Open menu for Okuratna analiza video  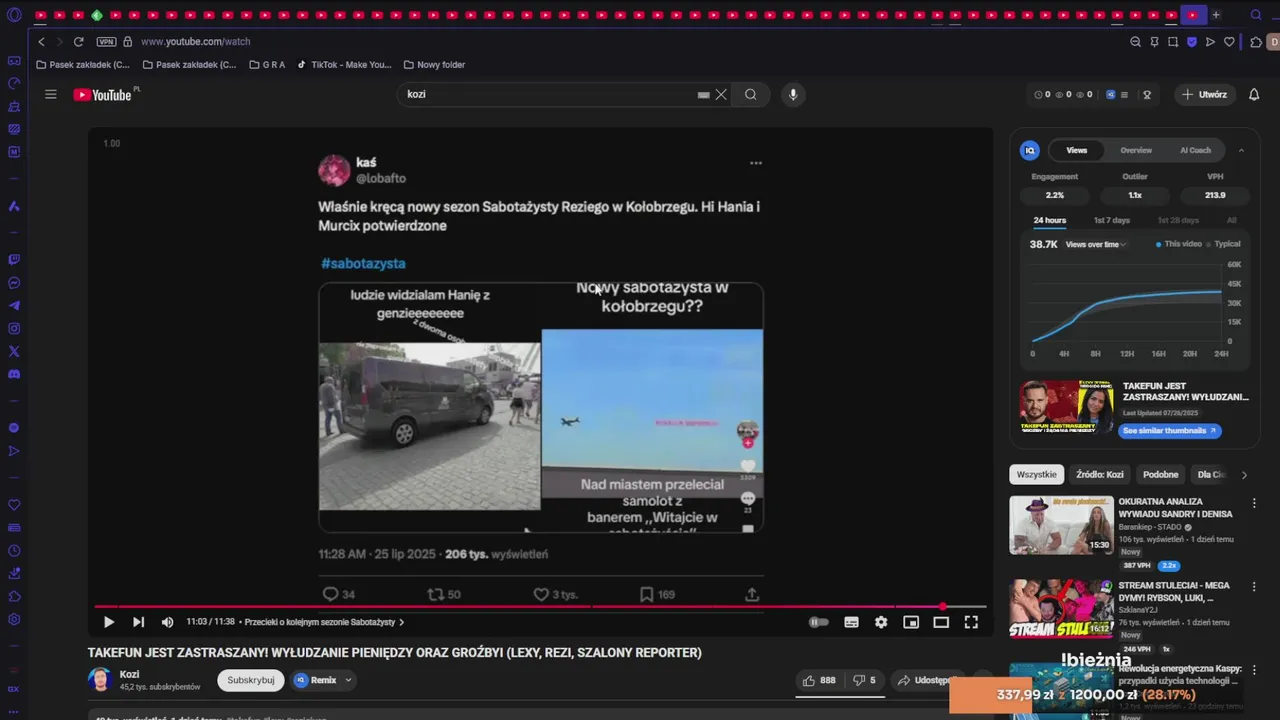pos(1254,503)
